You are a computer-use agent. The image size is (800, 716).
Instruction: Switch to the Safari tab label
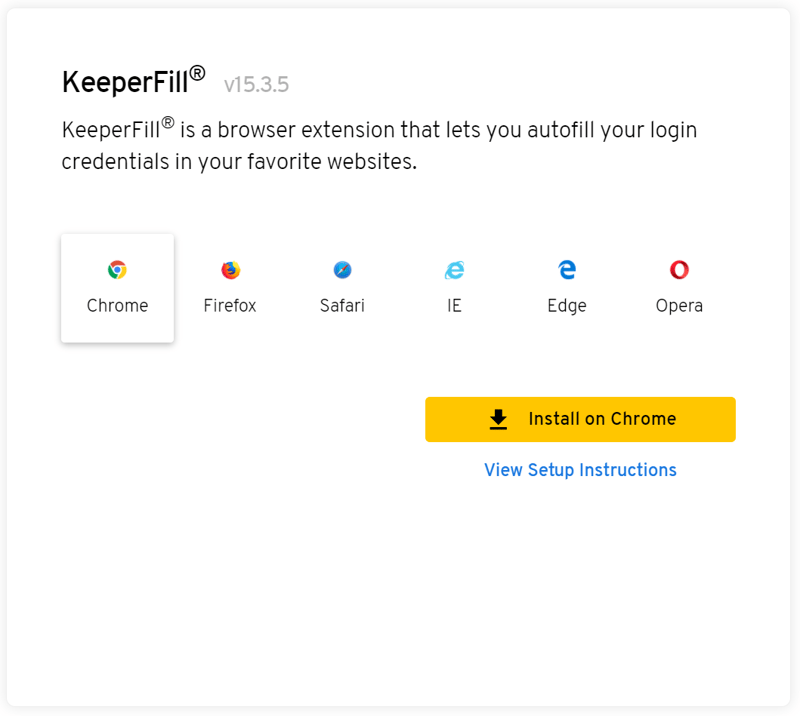[x=342, y=306]
